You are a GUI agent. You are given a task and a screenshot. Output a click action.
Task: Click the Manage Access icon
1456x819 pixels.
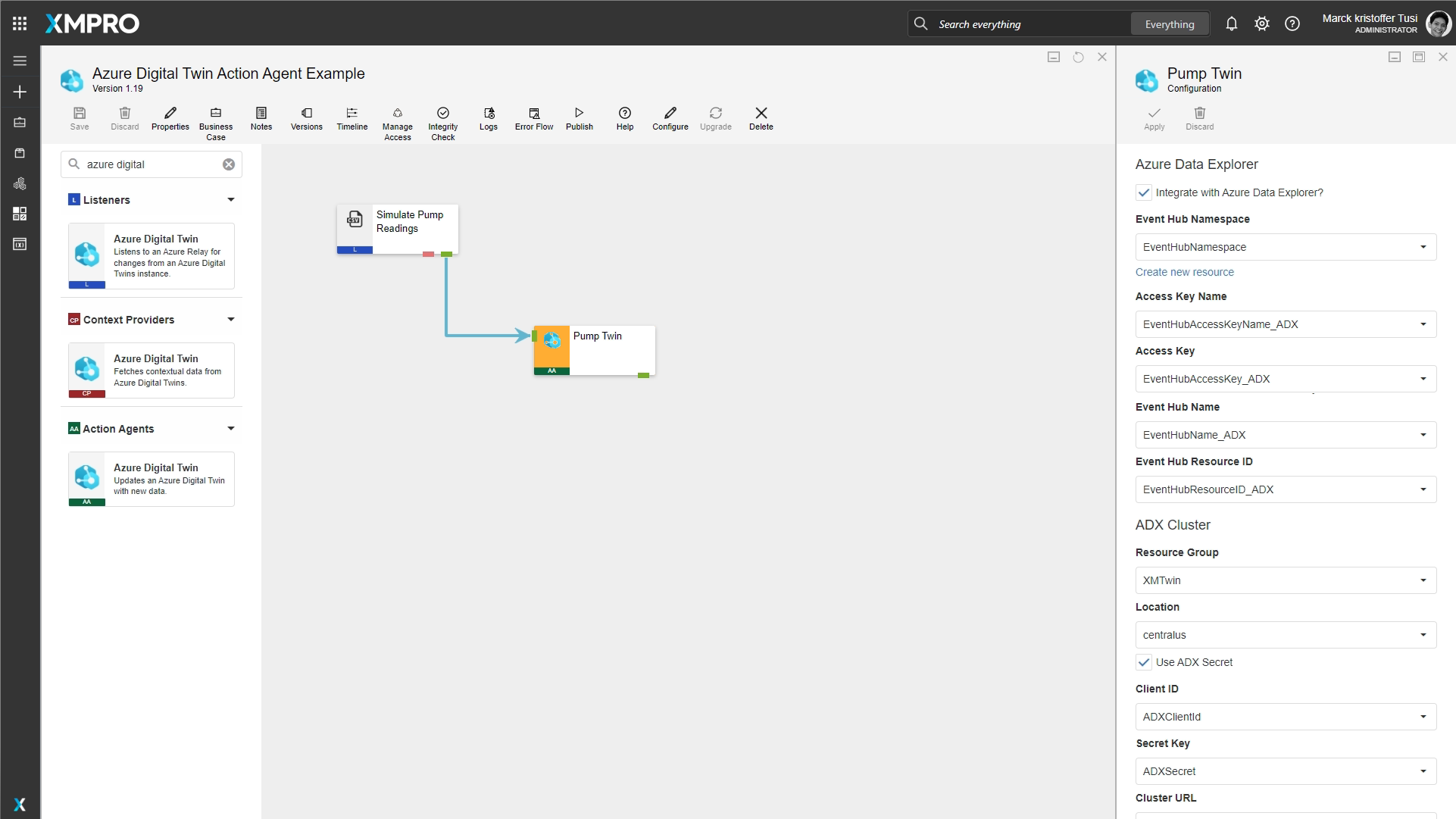[x=397, y=114]
